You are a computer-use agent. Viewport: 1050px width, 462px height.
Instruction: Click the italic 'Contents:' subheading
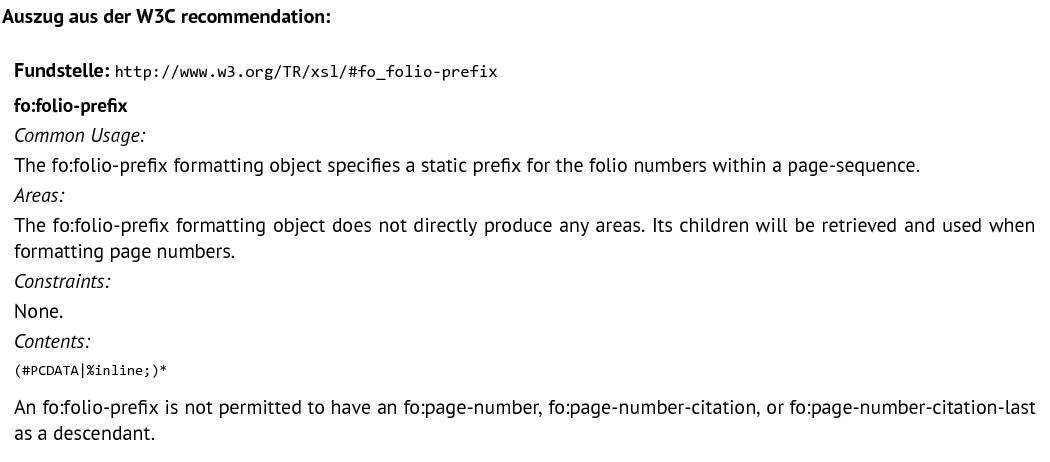[52, 341]
